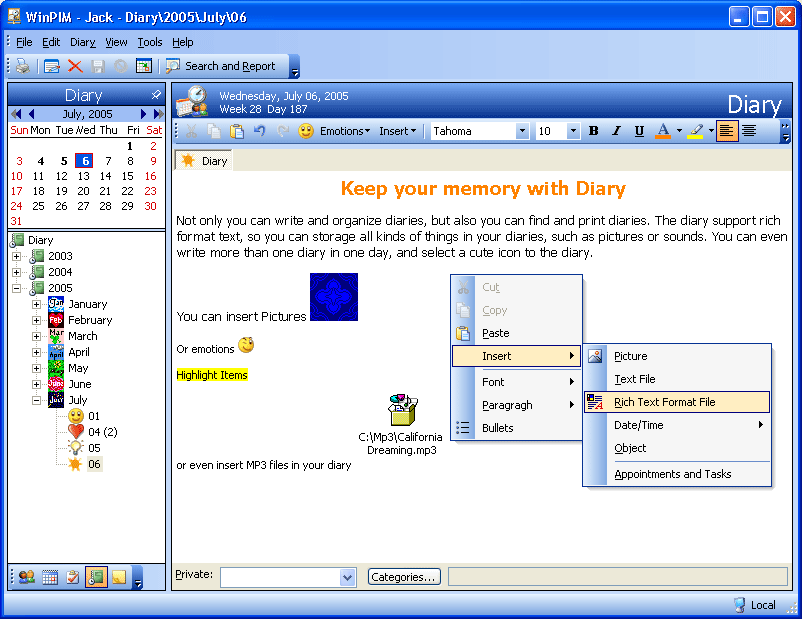Viewport: 802px width, 619px height.
Task: Open the Tasks module icon at bottom
Action: [73, 577]
